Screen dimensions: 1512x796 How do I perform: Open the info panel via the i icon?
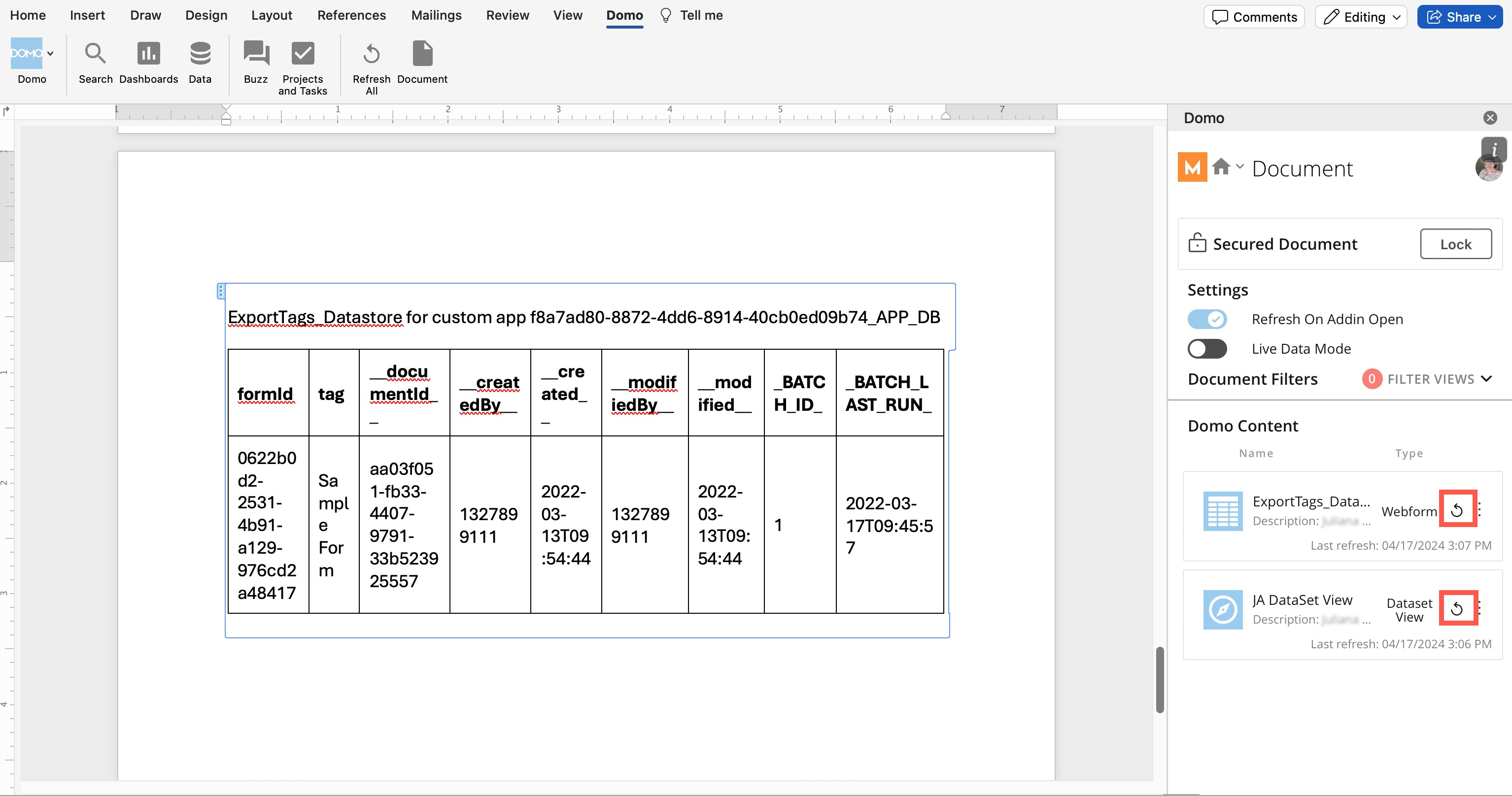pos(1494,148)
